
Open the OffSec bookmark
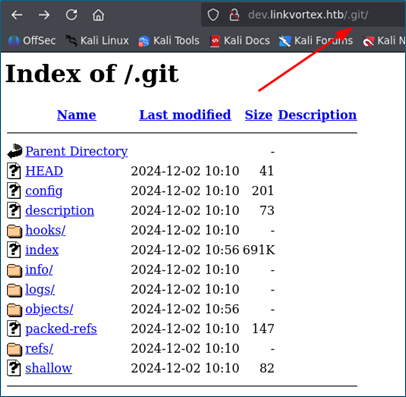tap(32, 41)
